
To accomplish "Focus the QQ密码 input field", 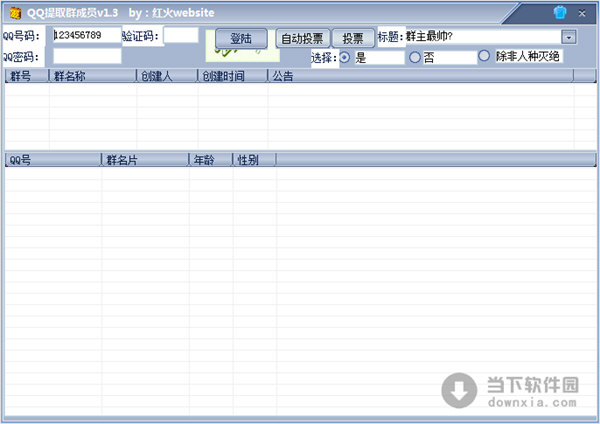I will (87, 56).
